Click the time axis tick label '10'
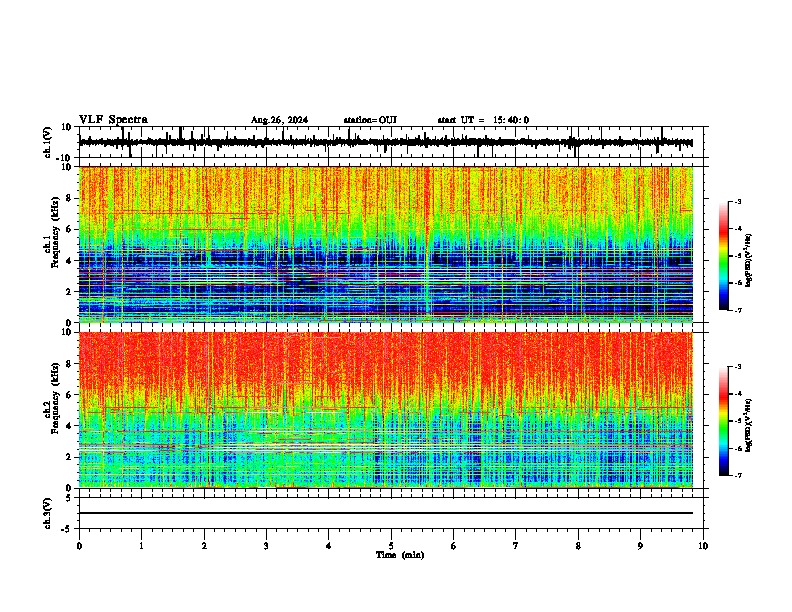The image size is (792, 612). [x=703, y=546]
